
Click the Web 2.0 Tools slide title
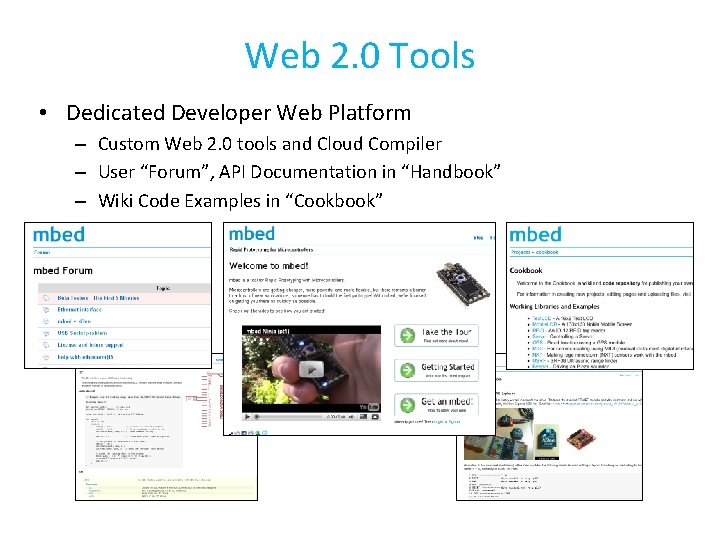[360, 56]
